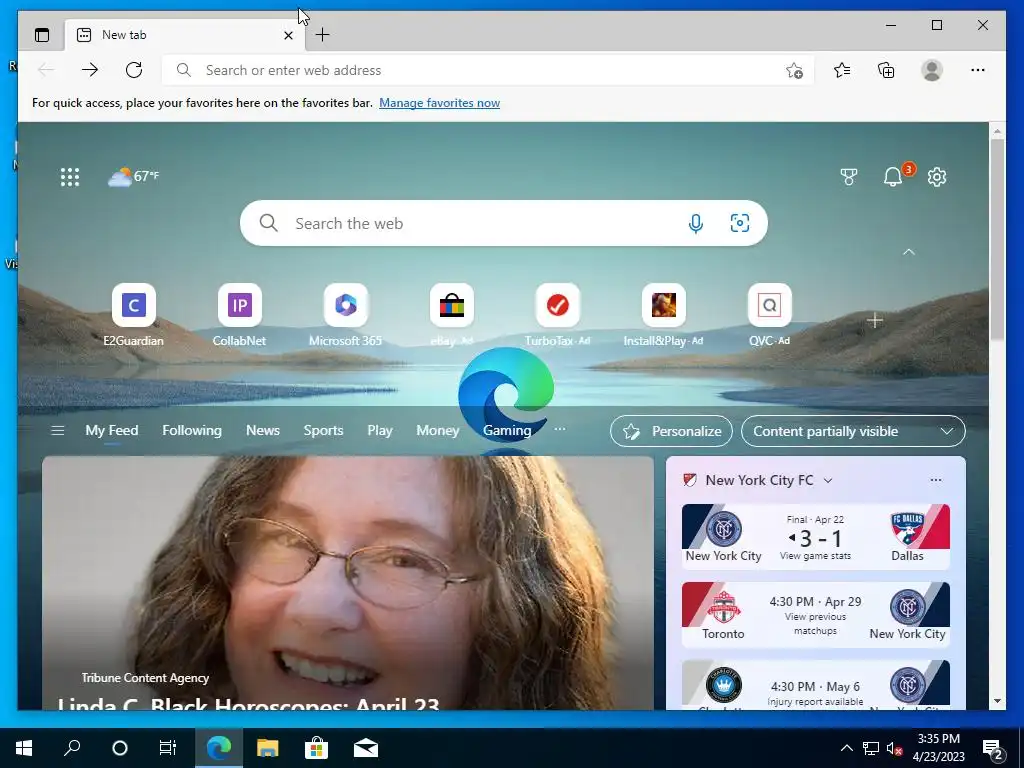Open File Explorer from taskbar
This screenshot has height=768, width=1024.
pos(267,748)
